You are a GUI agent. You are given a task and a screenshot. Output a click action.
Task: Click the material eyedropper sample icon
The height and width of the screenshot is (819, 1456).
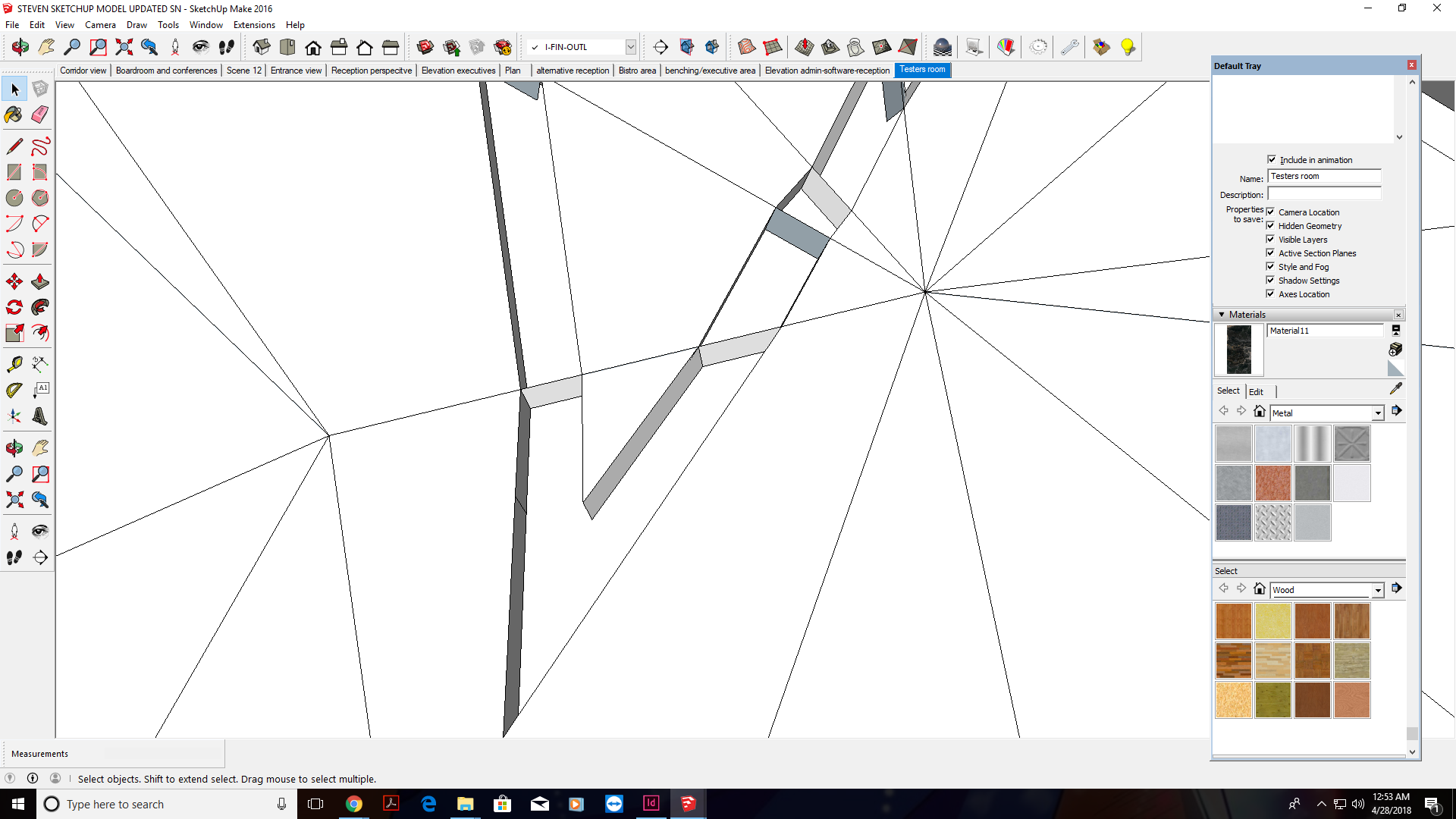click(x=1395, y=389)
